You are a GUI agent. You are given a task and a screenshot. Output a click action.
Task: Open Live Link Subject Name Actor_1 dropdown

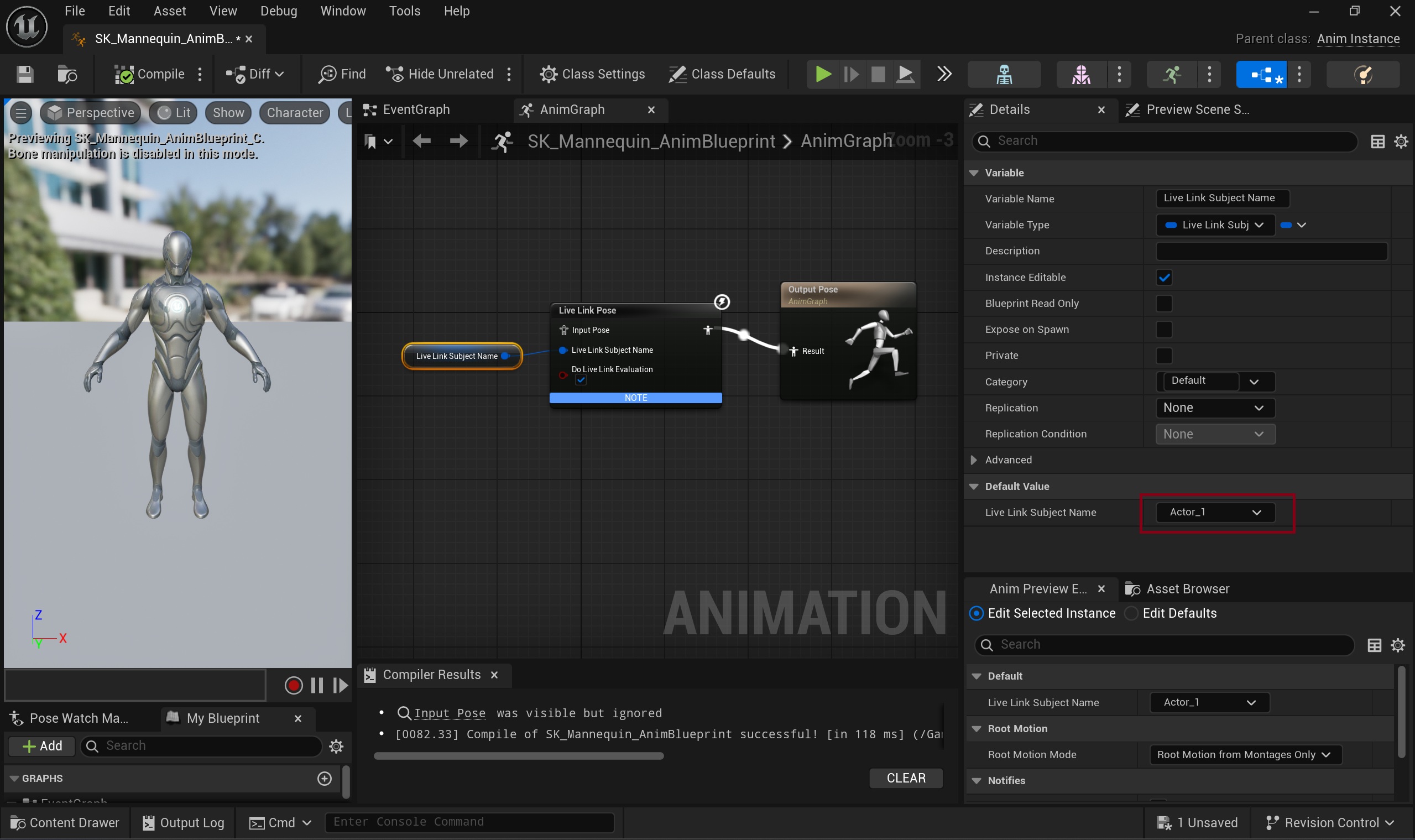click(1215, 512)
